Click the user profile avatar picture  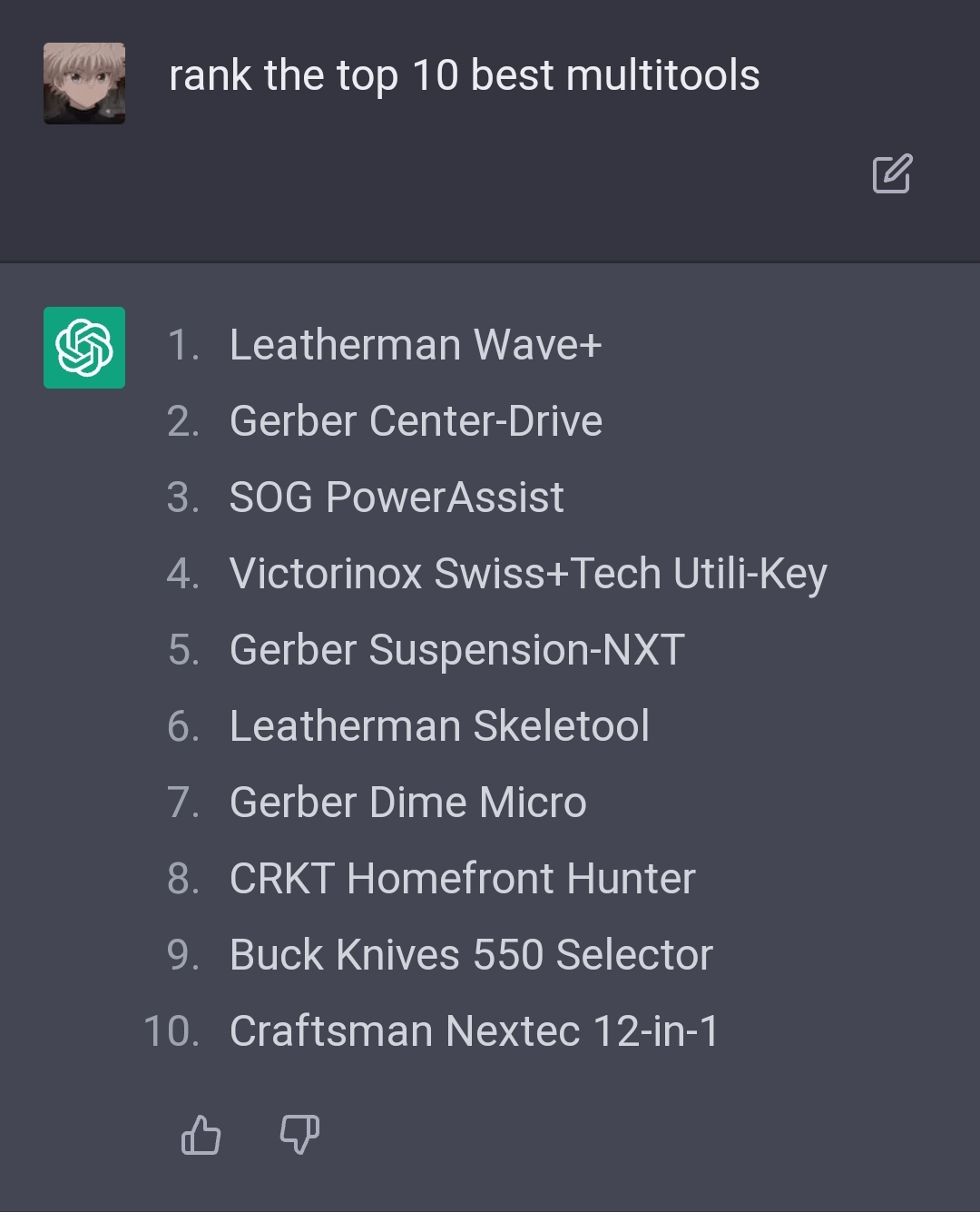pyautogui.click(x=84, y=84)
